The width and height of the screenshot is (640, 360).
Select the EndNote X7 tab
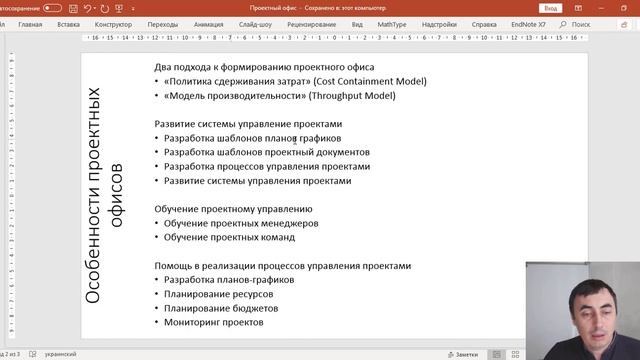tap(529, 24)
